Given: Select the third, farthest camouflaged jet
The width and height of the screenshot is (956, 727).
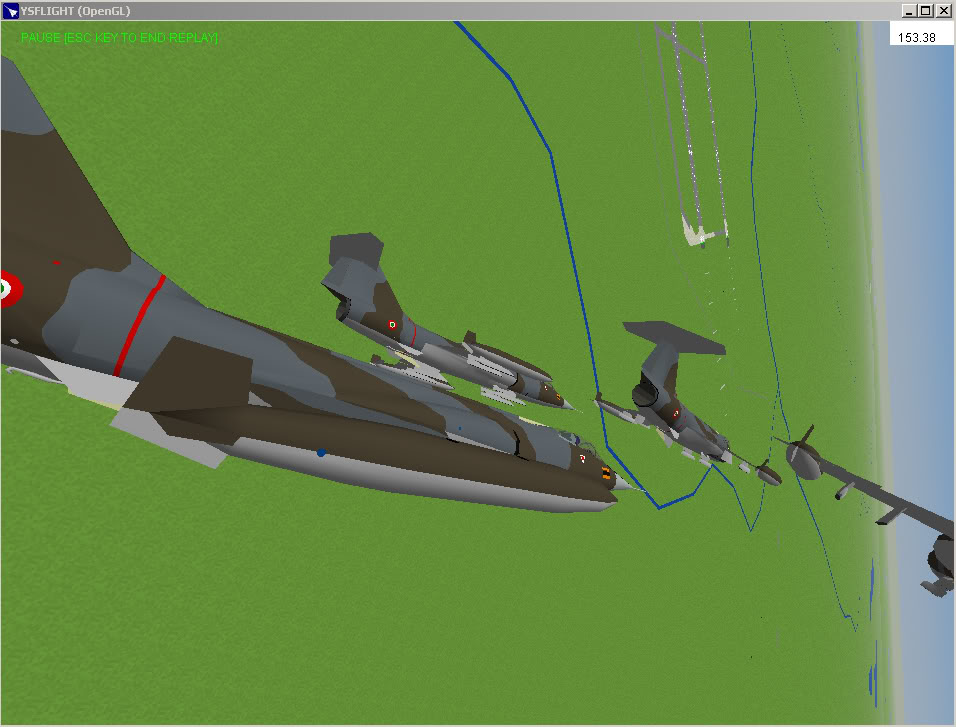Looking at the screenshot, I should click(670, 400).
